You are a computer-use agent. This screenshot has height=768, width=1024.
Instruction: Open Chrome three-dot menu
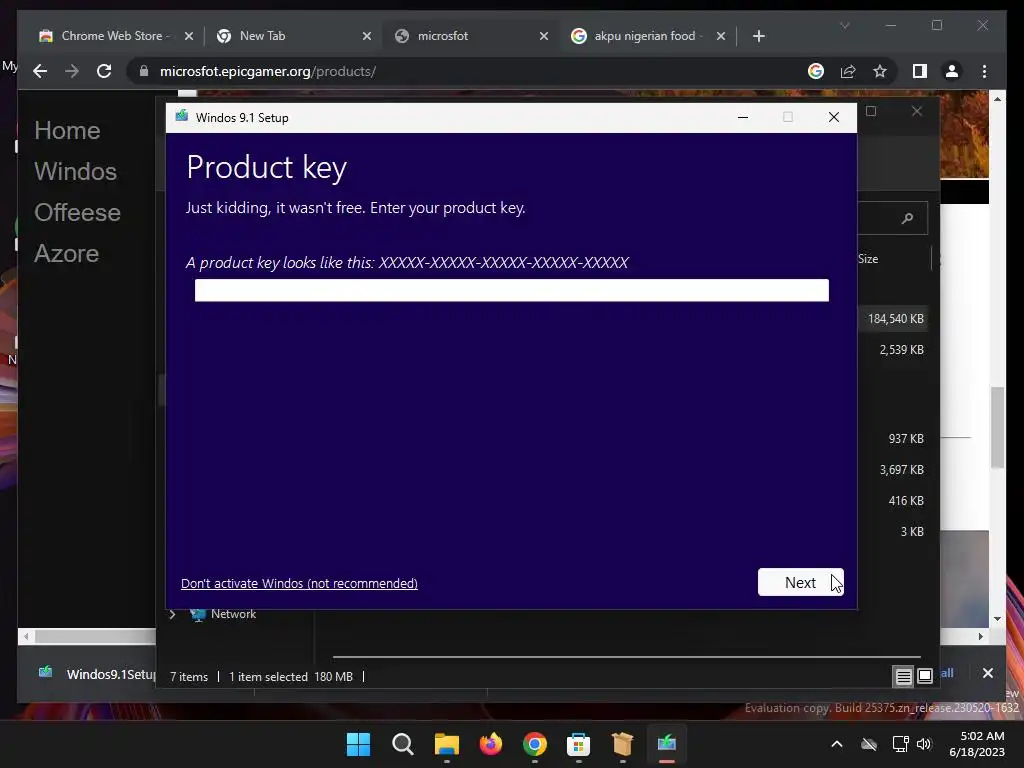[984, 71]
